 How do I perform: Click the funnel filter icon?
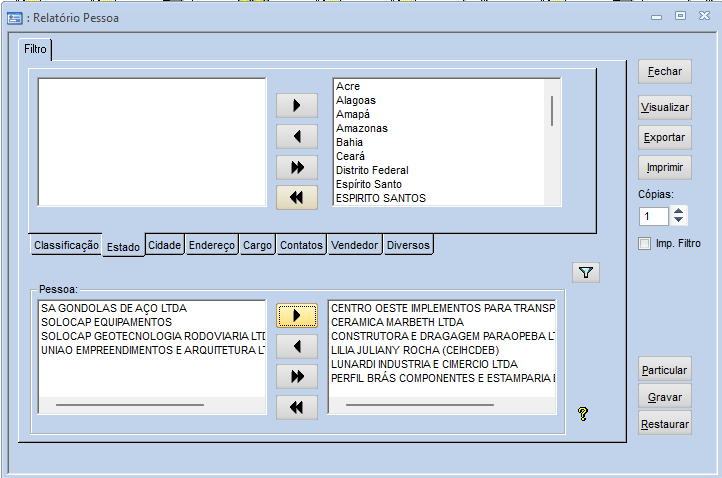[585, 271]
